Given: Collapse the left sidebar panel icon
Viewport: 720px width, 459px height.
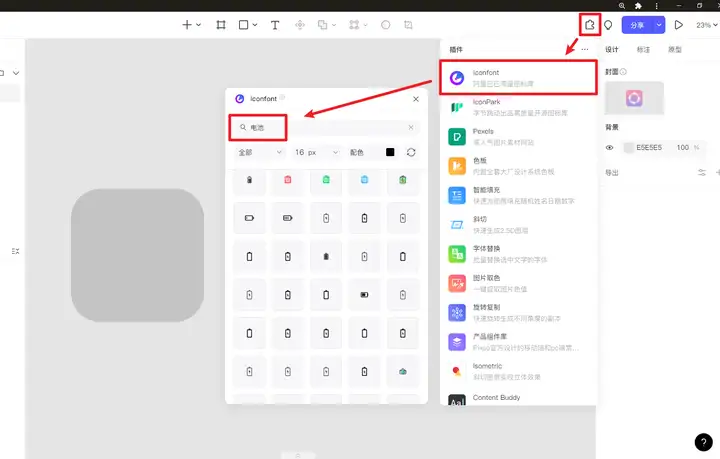Looking at the screenshot, I should click(15, 251).
